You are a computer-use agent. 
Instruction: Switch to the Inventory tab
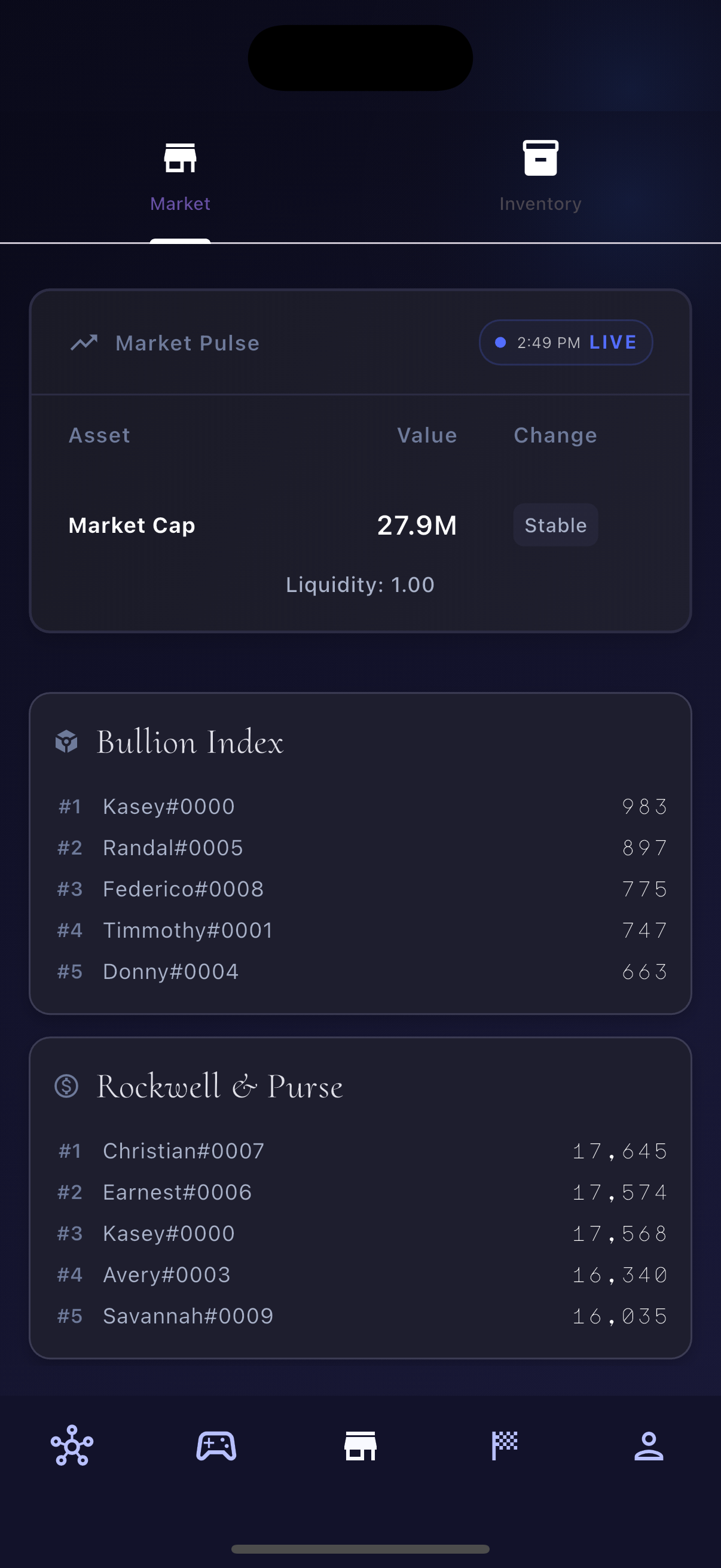[x=540, y=176]
